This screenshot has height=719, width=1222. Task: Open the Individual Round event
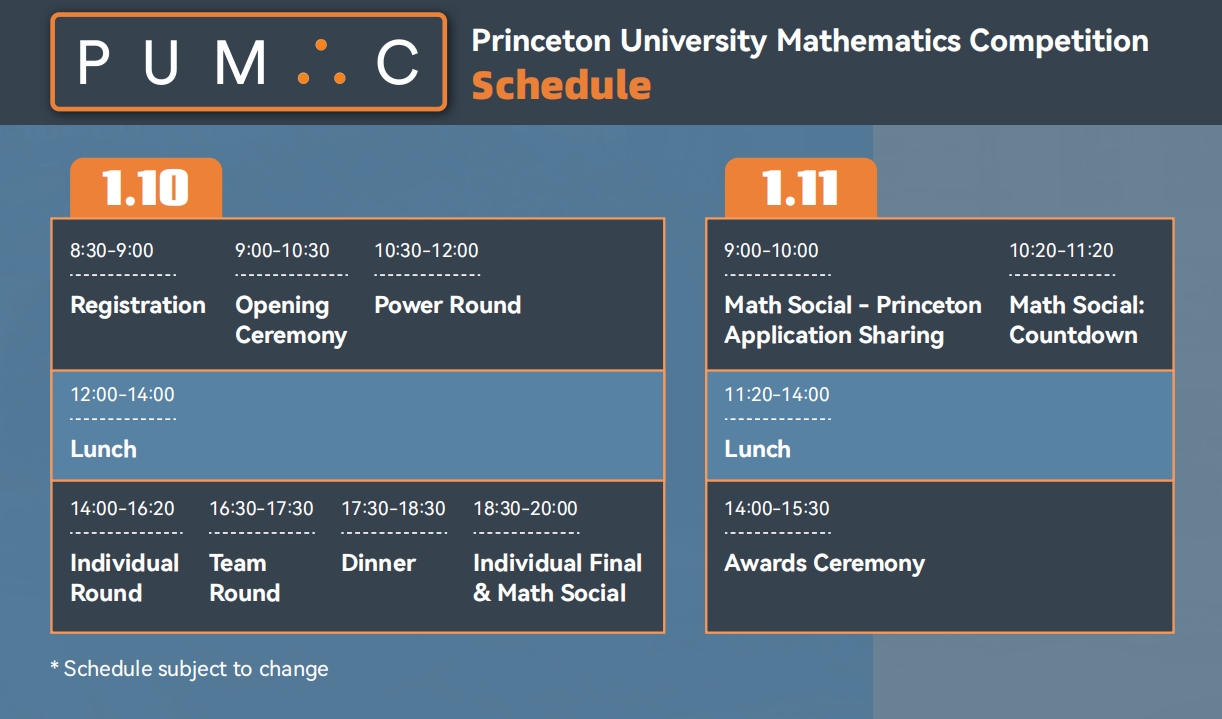pos(124,578)
